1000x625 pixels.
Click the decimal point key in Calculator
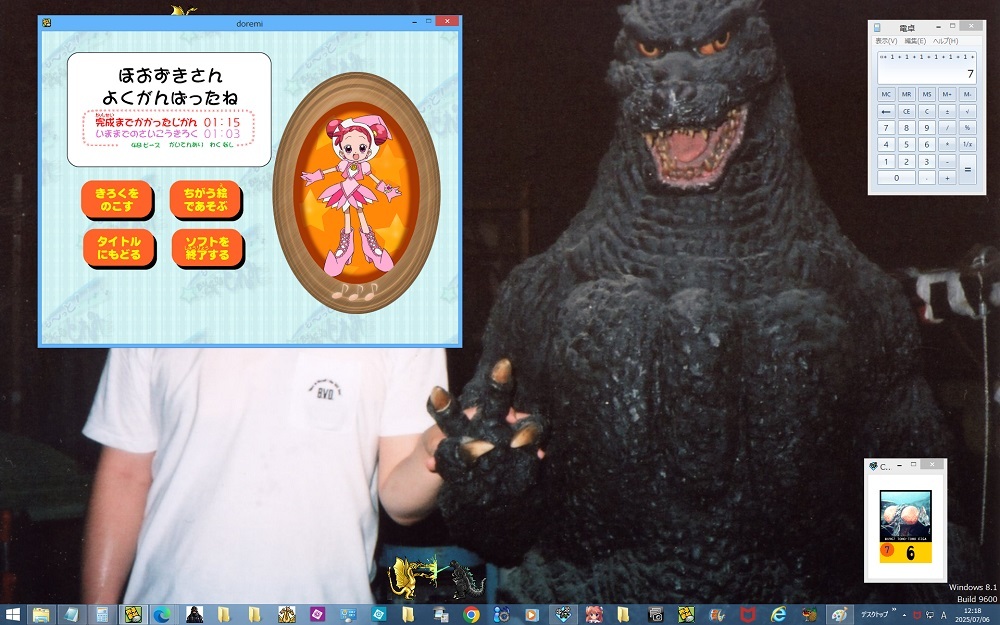(x=927, y=178)
